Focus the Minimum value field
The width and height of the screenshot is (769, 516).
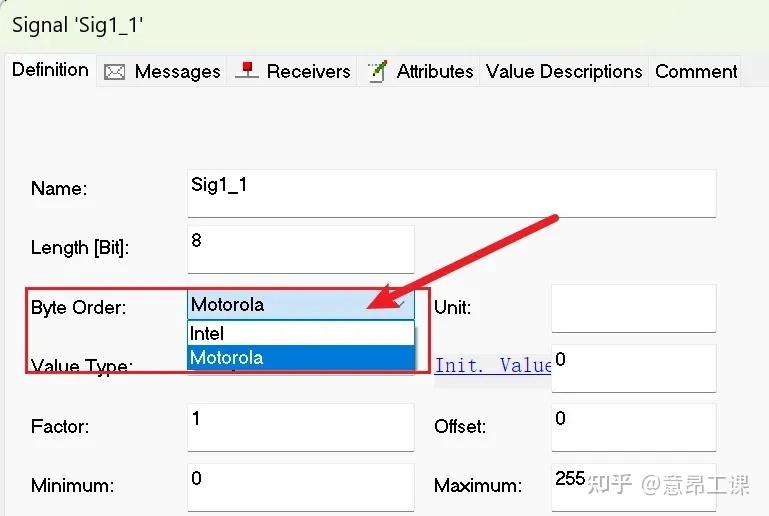pyautogui.click(x=300, y=487)
